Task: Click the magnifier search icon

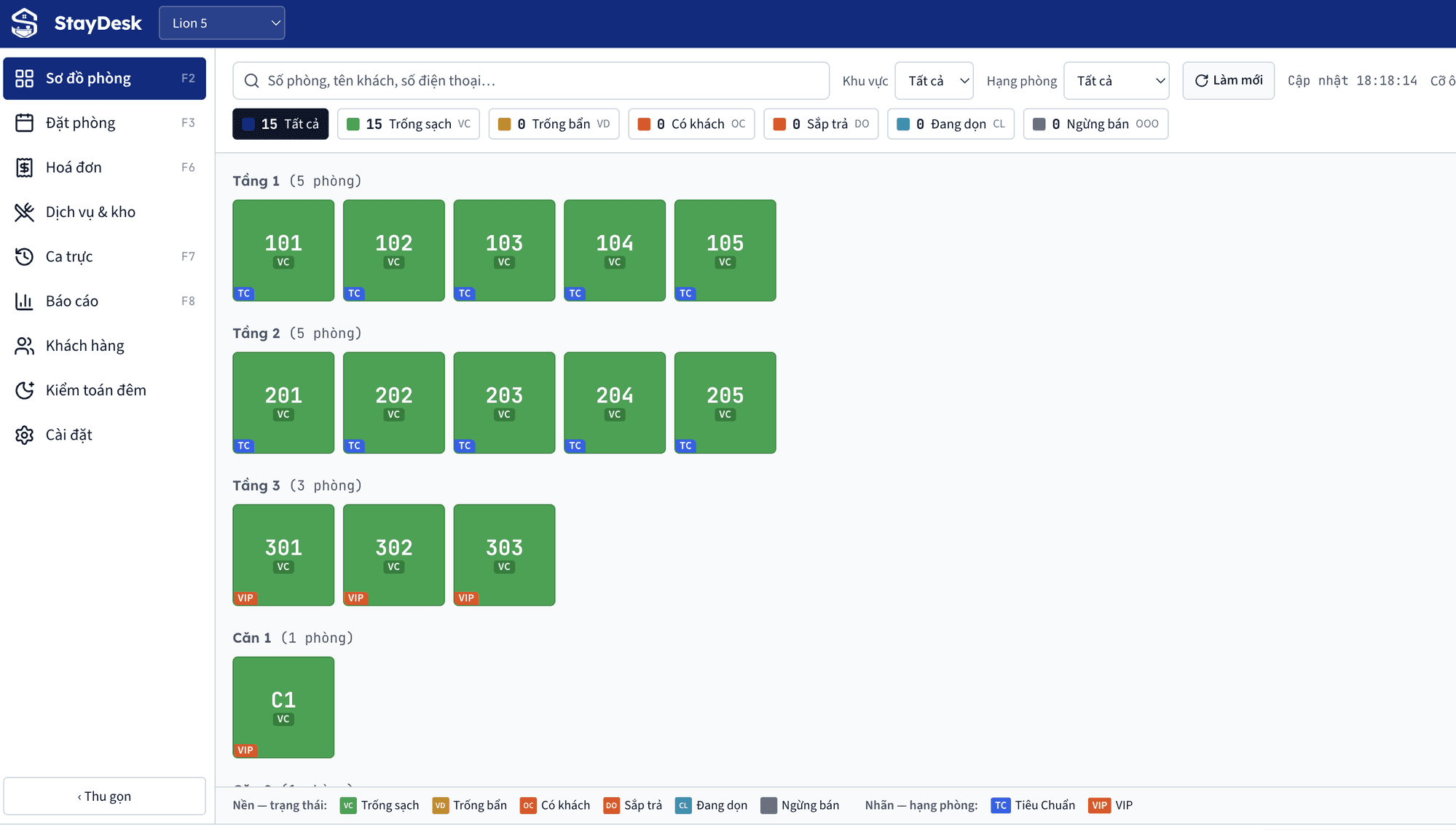Action: pos(251,81)
